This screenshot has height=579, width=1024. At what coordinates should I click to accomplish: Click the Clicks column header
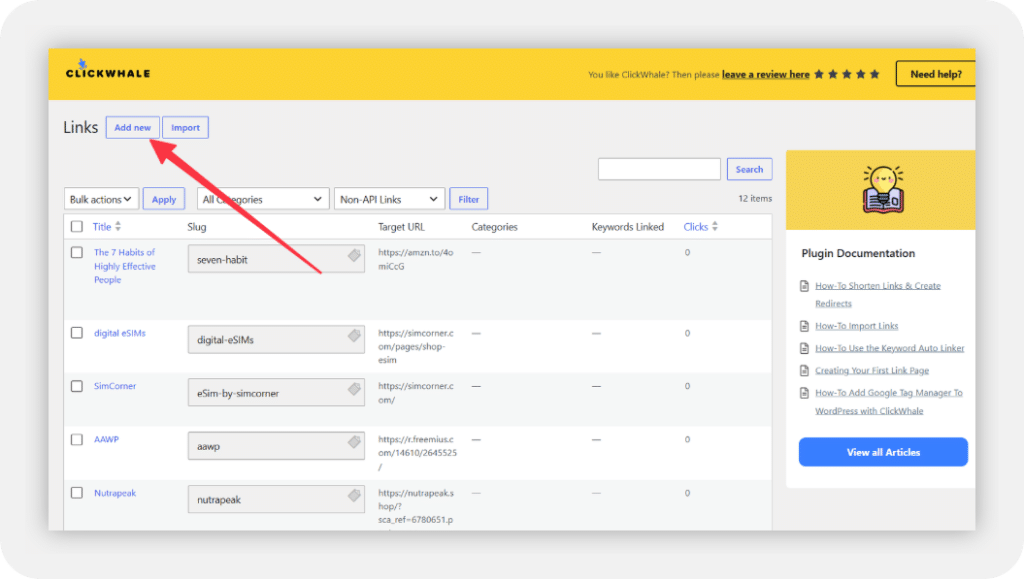696,227
